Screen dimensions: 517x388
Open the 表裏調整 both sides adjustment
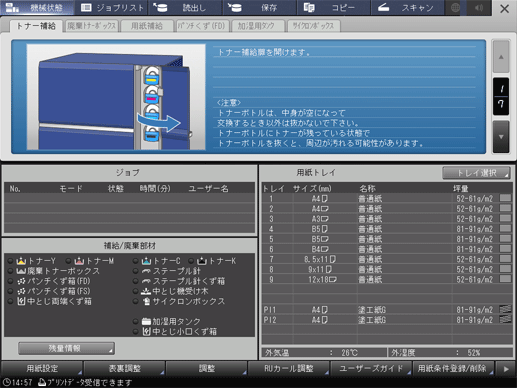pos(124,369)
